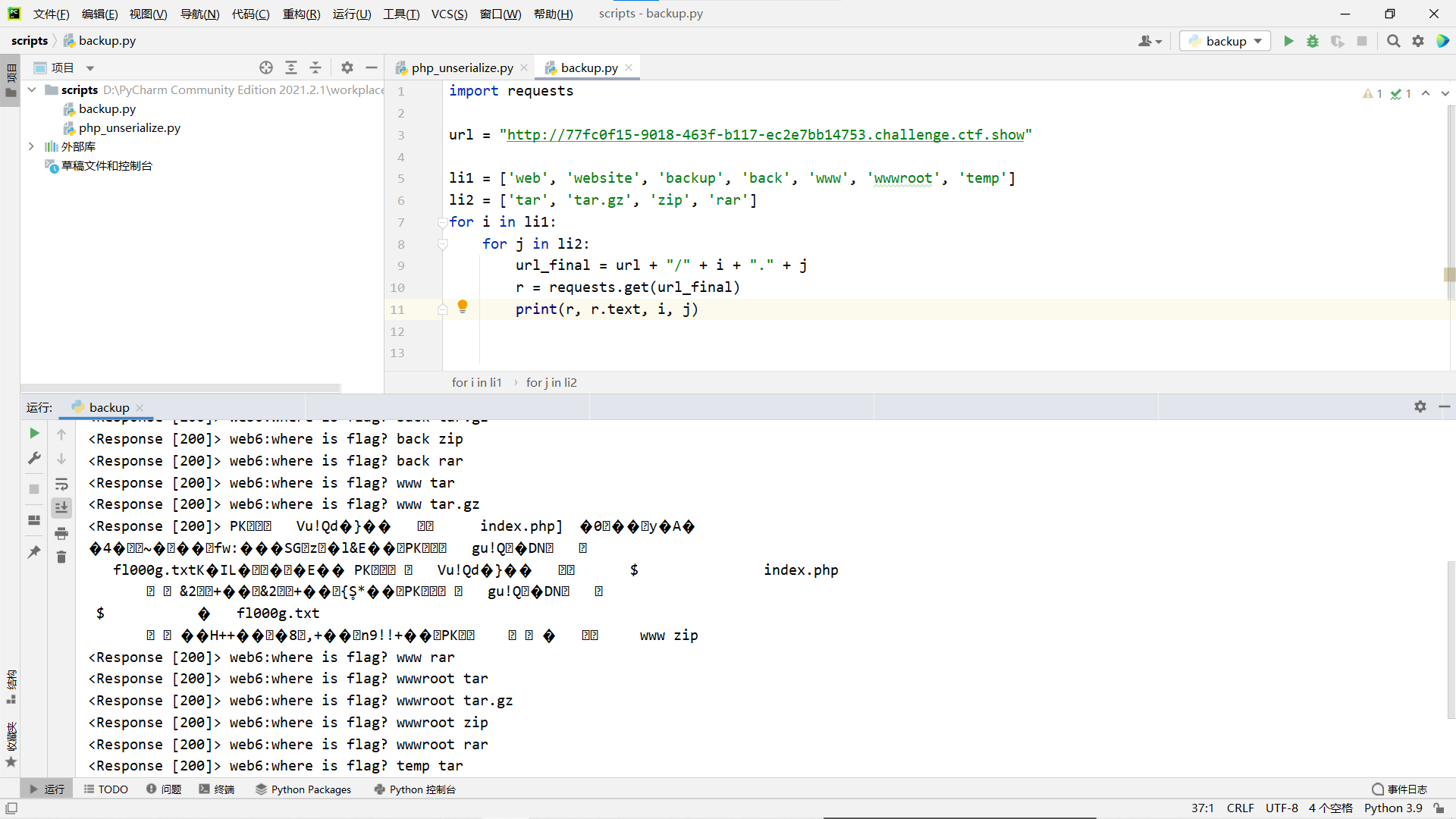Screen dimensions: 1456x819
Task: Open the 终端 tool window
Action: point(217,789)
